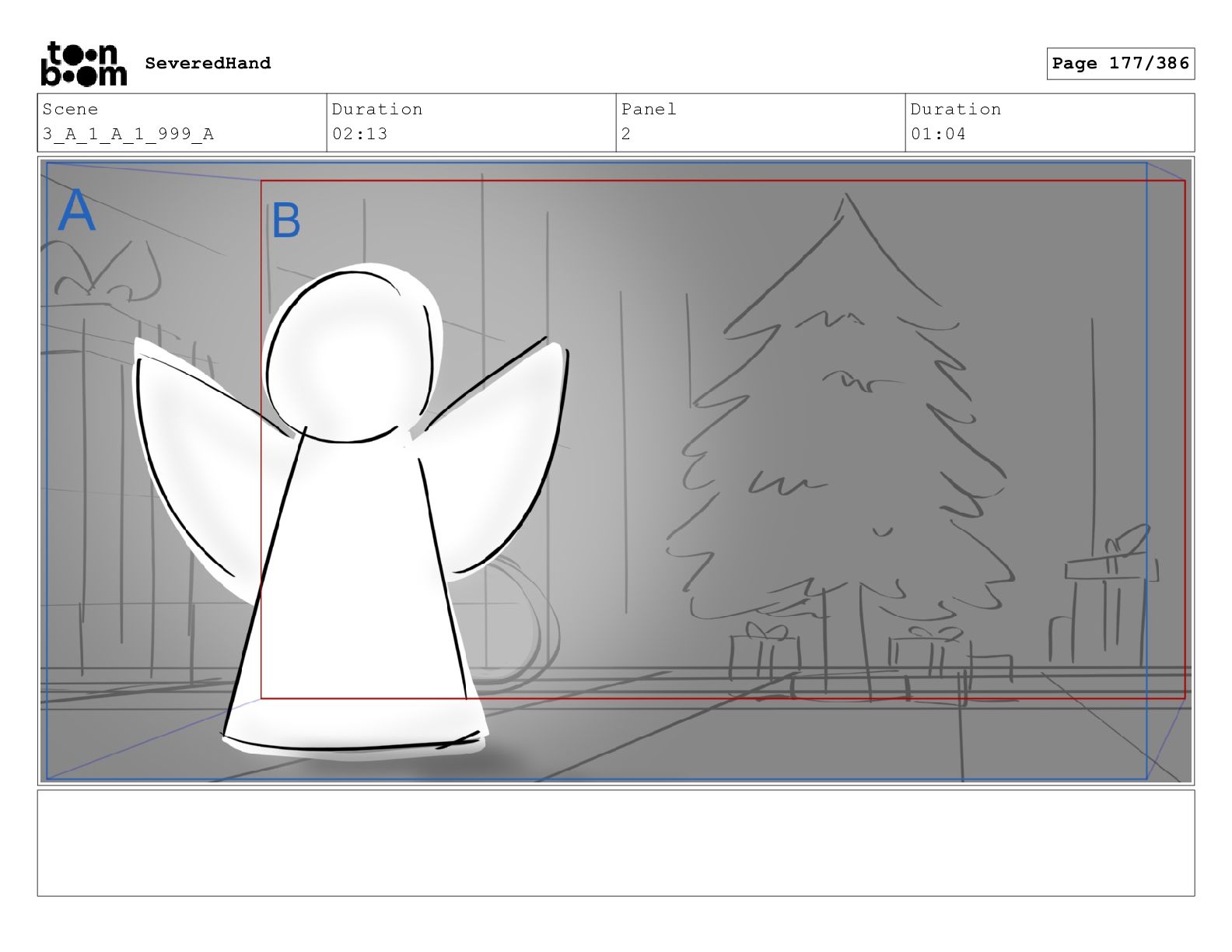Click the Toon Boom logo
Image resolution: width=1232 pixels, height=952 pixels.
[x=83, y=63]
